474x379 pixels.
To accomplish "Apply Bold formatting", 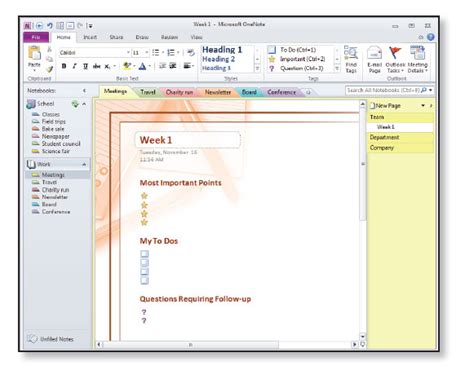I will pyautogui.click(x=64, y=66).
